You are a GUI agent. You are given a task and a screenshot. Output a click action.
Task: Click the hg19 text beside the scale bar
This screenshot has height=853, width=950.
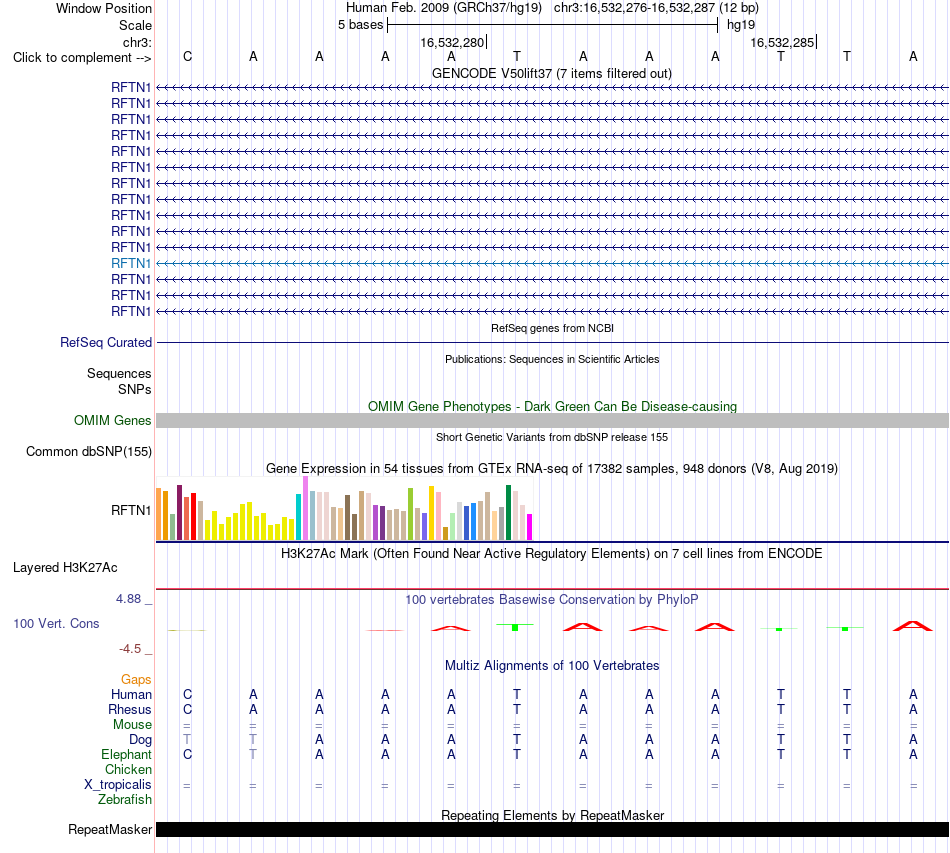pos(740,25)
